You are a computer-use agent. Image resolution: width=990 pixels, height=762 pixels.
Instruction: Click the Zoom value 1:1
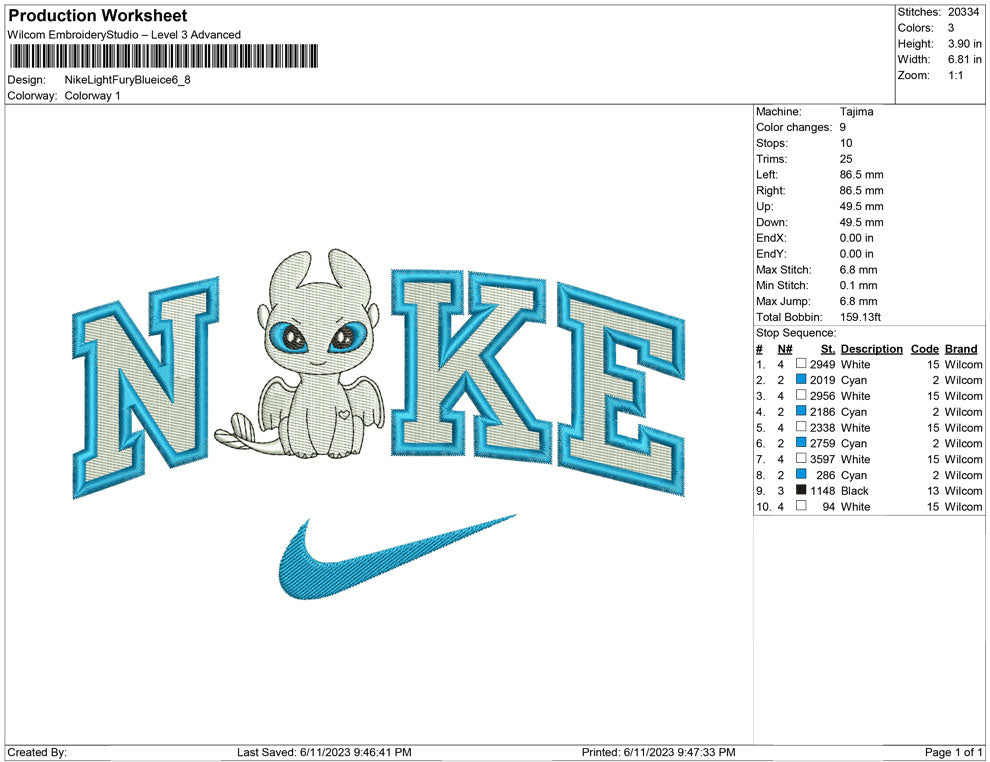tap(955, 75)
